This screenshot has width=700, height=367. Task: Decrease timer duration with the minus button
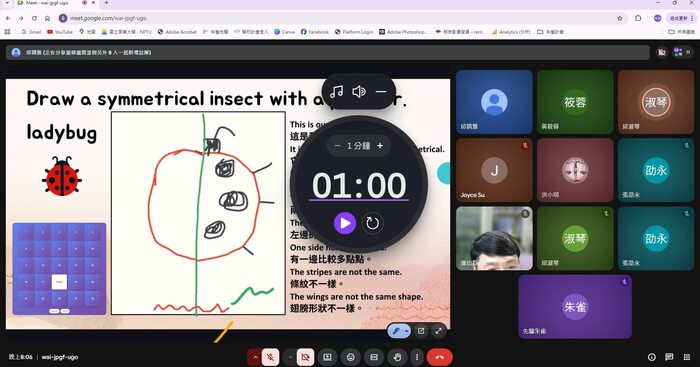[338, 146]
